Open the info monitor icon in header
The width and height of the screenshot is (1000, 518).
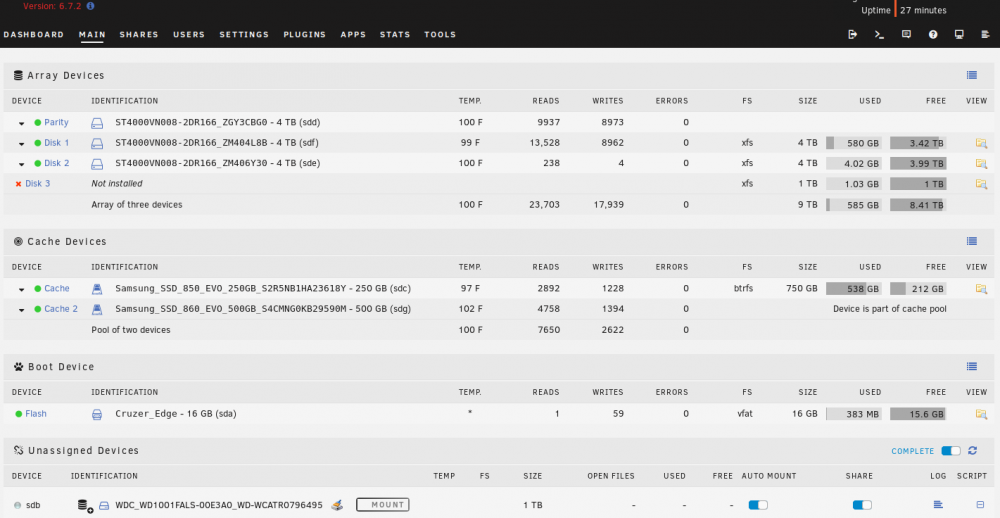coord(959,34)
